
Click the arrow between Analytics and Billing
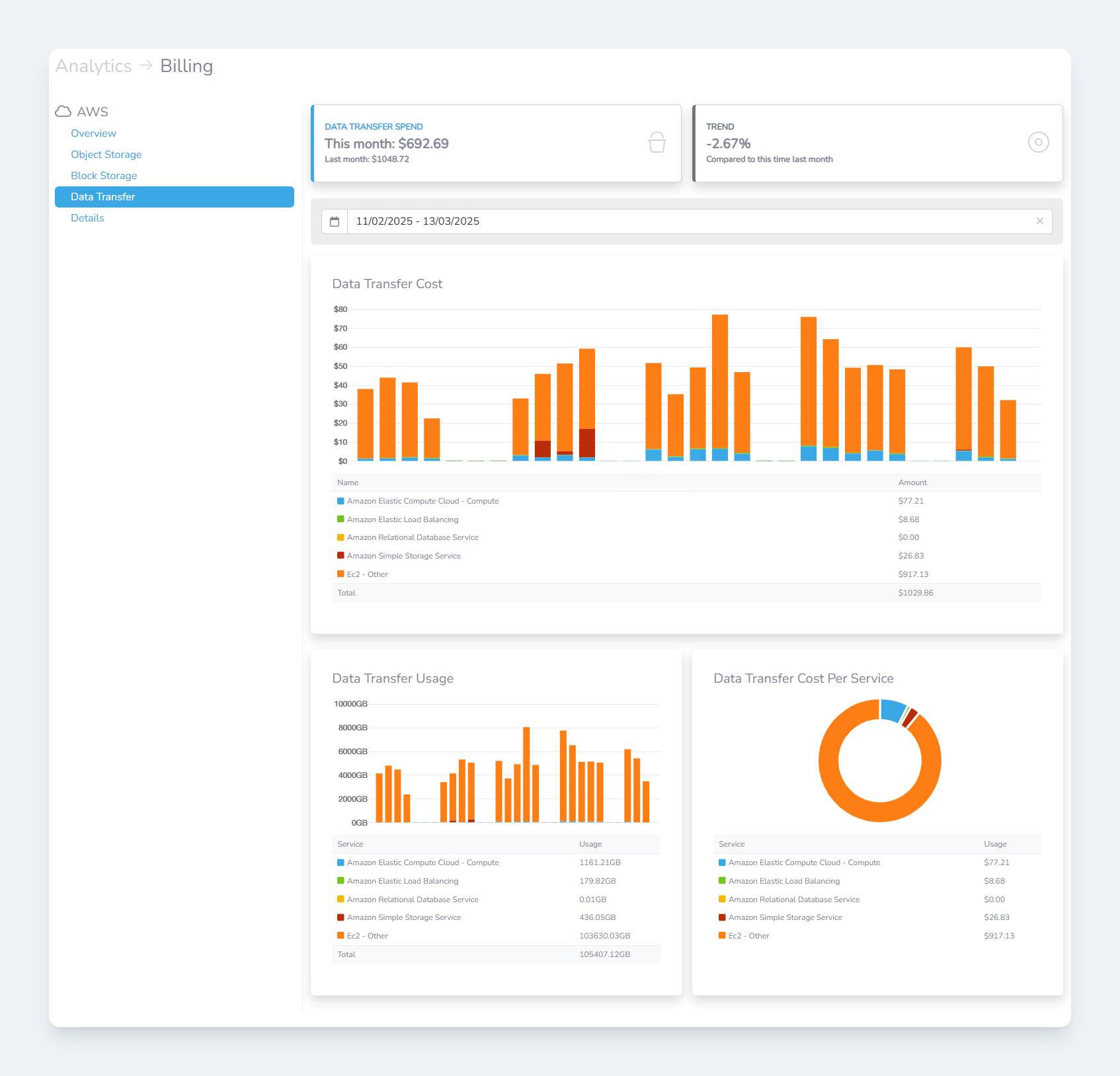tap(146, 65)
